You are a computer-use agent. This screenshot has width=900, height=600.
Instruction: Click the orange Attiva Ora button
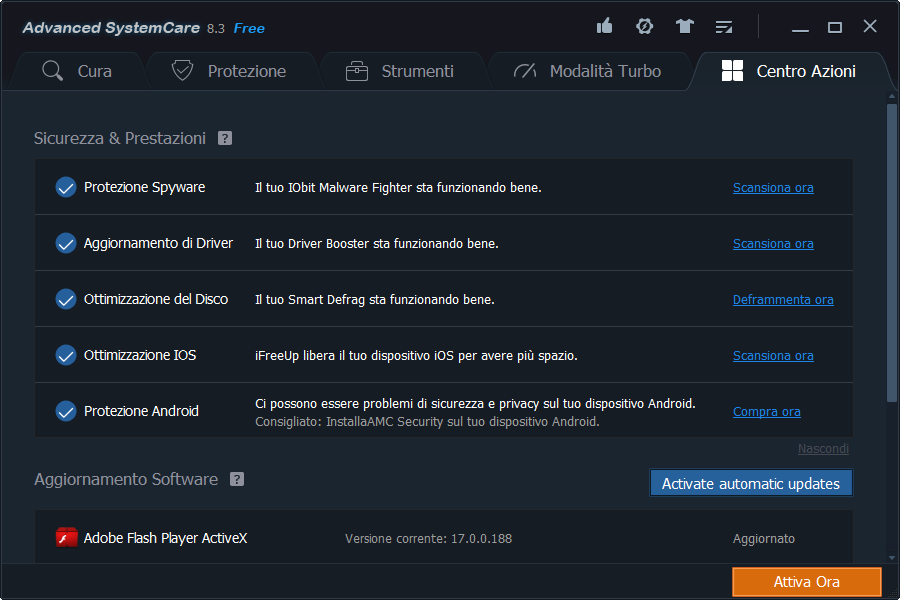806,582
